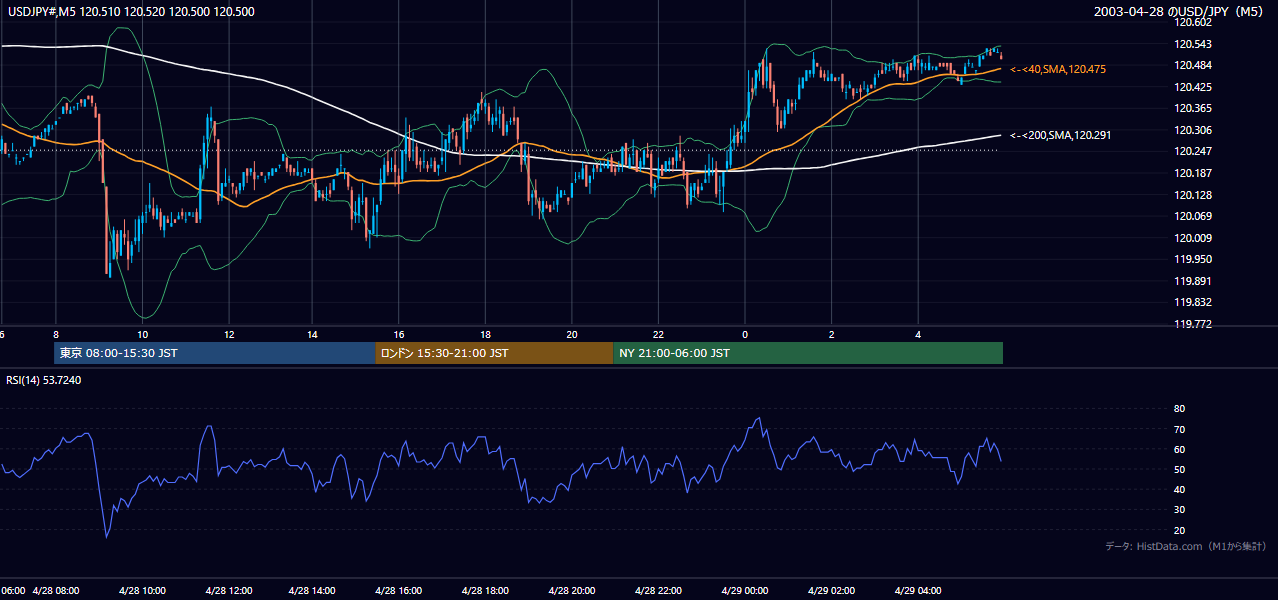Click hour label 18 under the price chart
Image resolution: width=1278 pixels, height=600 pixels.
tap(485, 334)
